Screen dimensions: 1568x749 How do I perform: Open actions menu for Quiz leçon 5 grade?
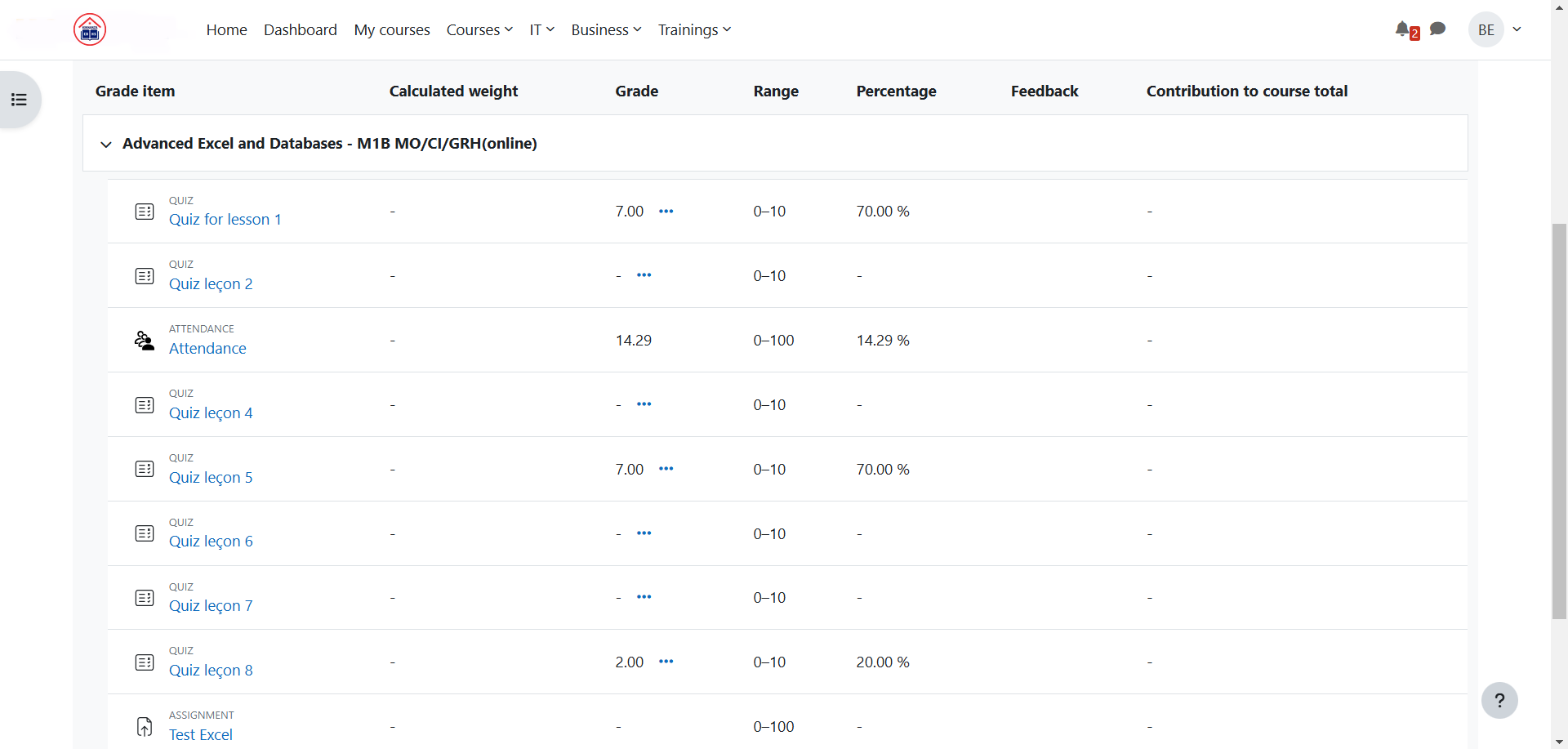[666, 469]
